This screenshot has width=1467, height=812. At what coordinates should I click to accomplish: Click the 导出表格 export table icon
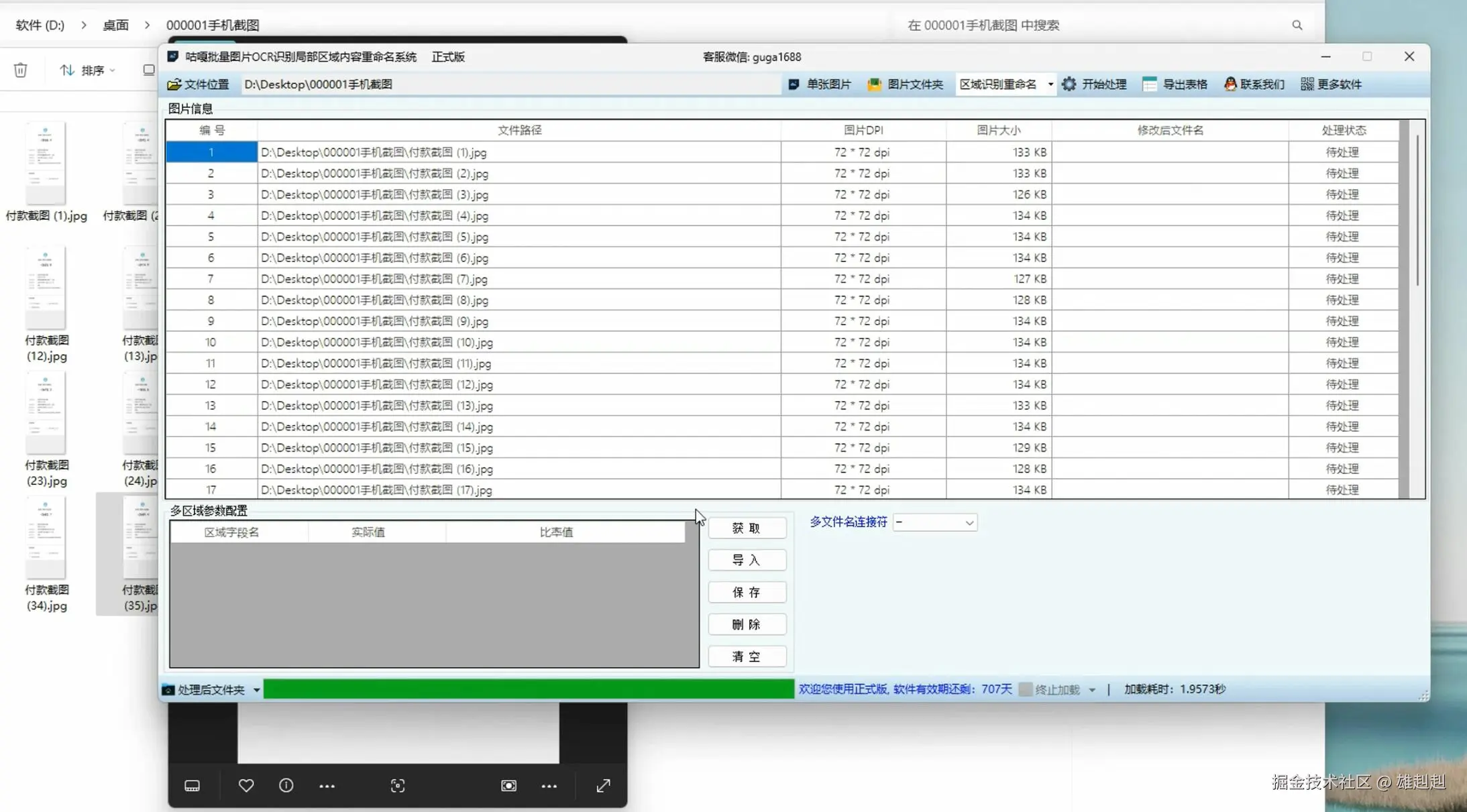tap(1150, 84)
